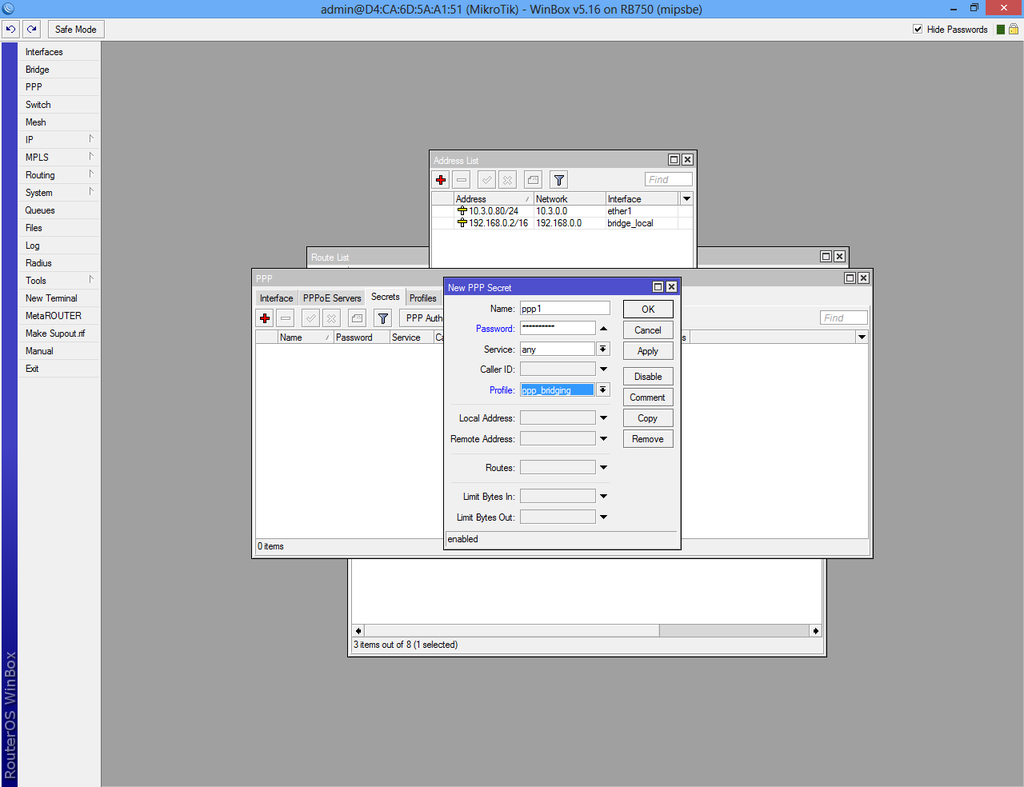
Task: Click the Name input field containing ppp1
Action: click(x=564, y=308)
